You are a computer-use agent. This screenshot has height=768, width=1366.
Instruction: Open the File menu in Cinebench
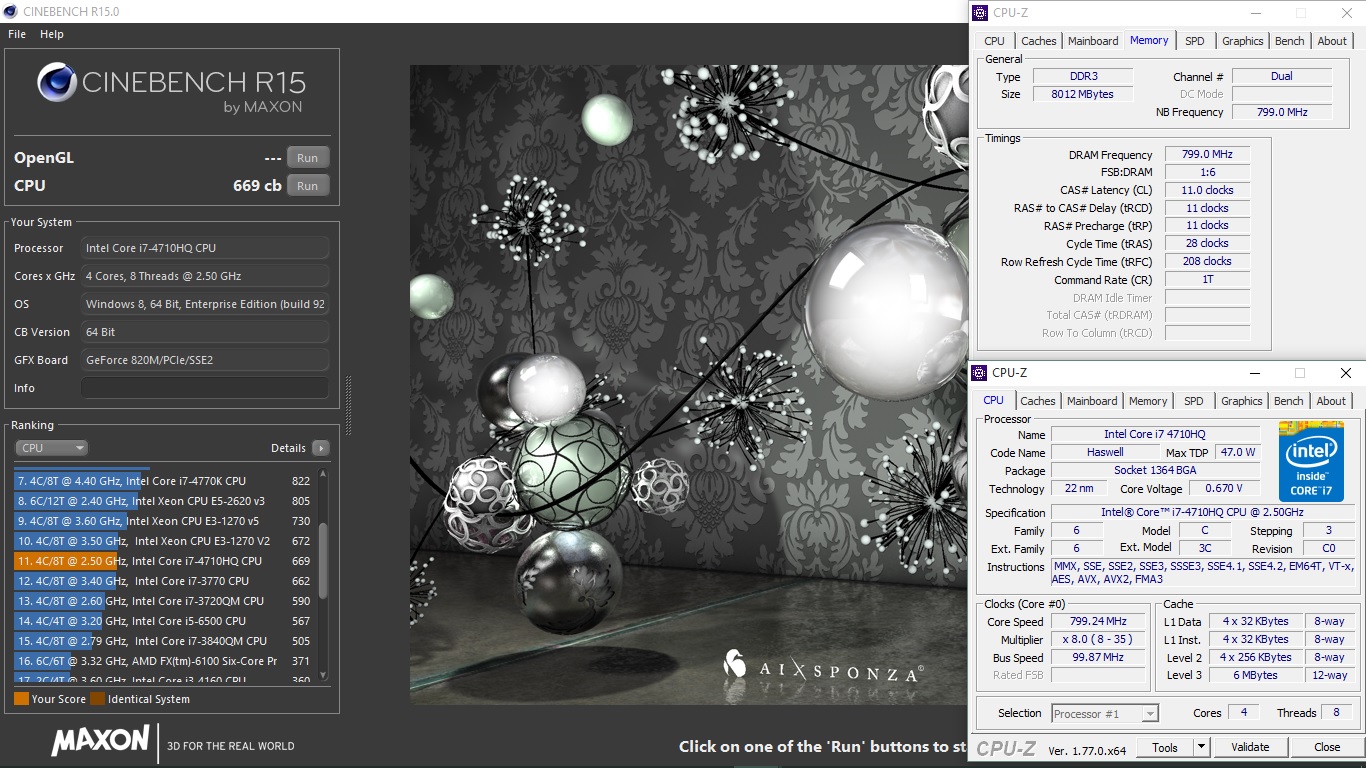click(x=17, y=34)
